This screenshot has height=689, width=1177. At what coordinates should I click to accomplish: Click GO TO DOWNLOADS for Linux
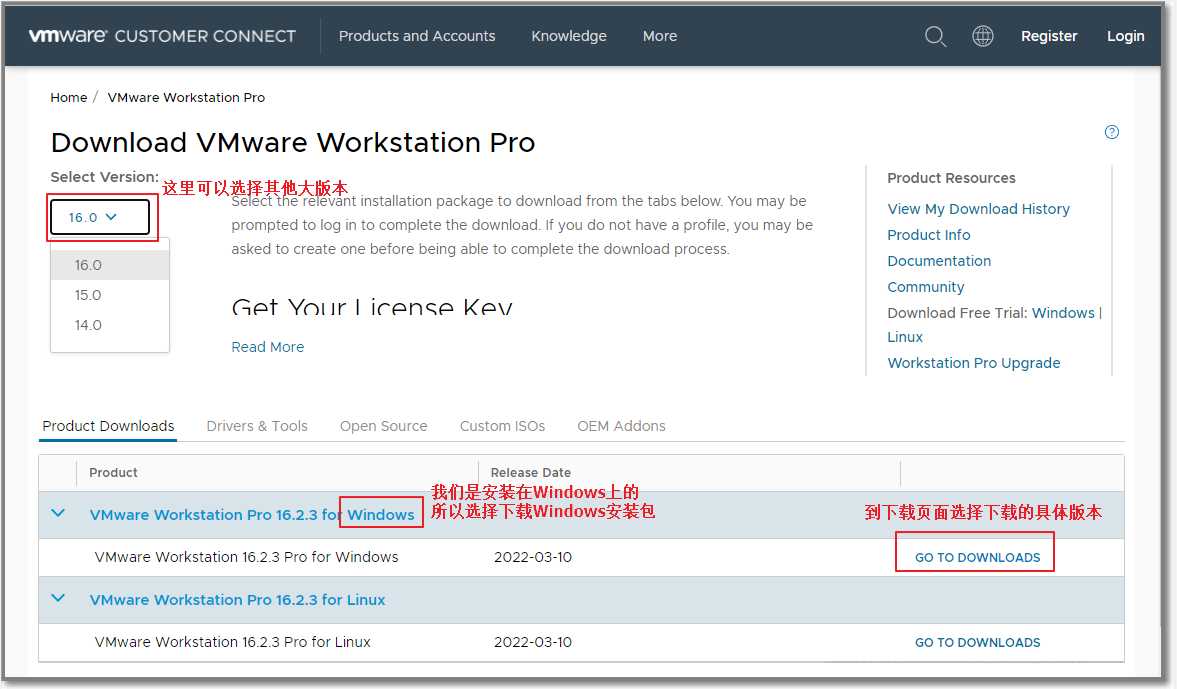coord(977,642)
